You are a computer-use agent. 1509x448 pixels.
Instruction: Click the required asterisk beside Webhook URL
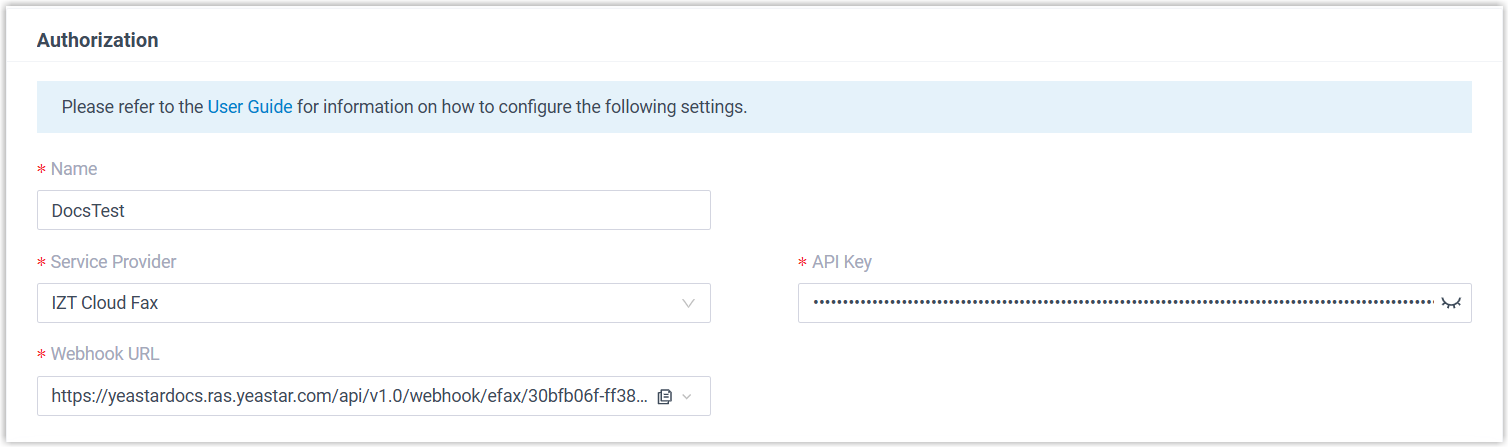(42, 355)
